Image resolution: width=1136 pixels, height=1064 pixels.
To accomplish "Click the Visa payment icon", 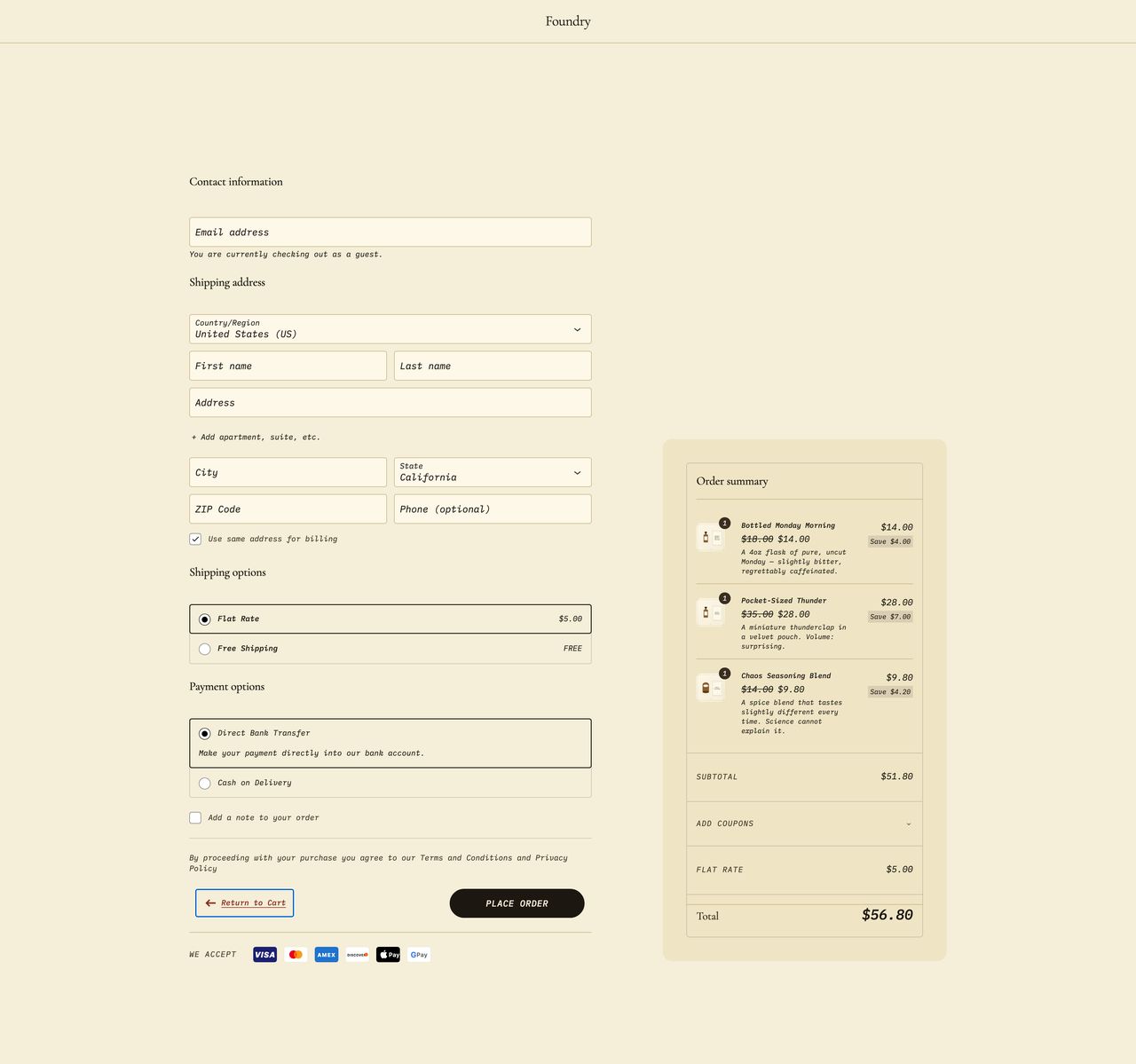I will (x=264, y=955).
